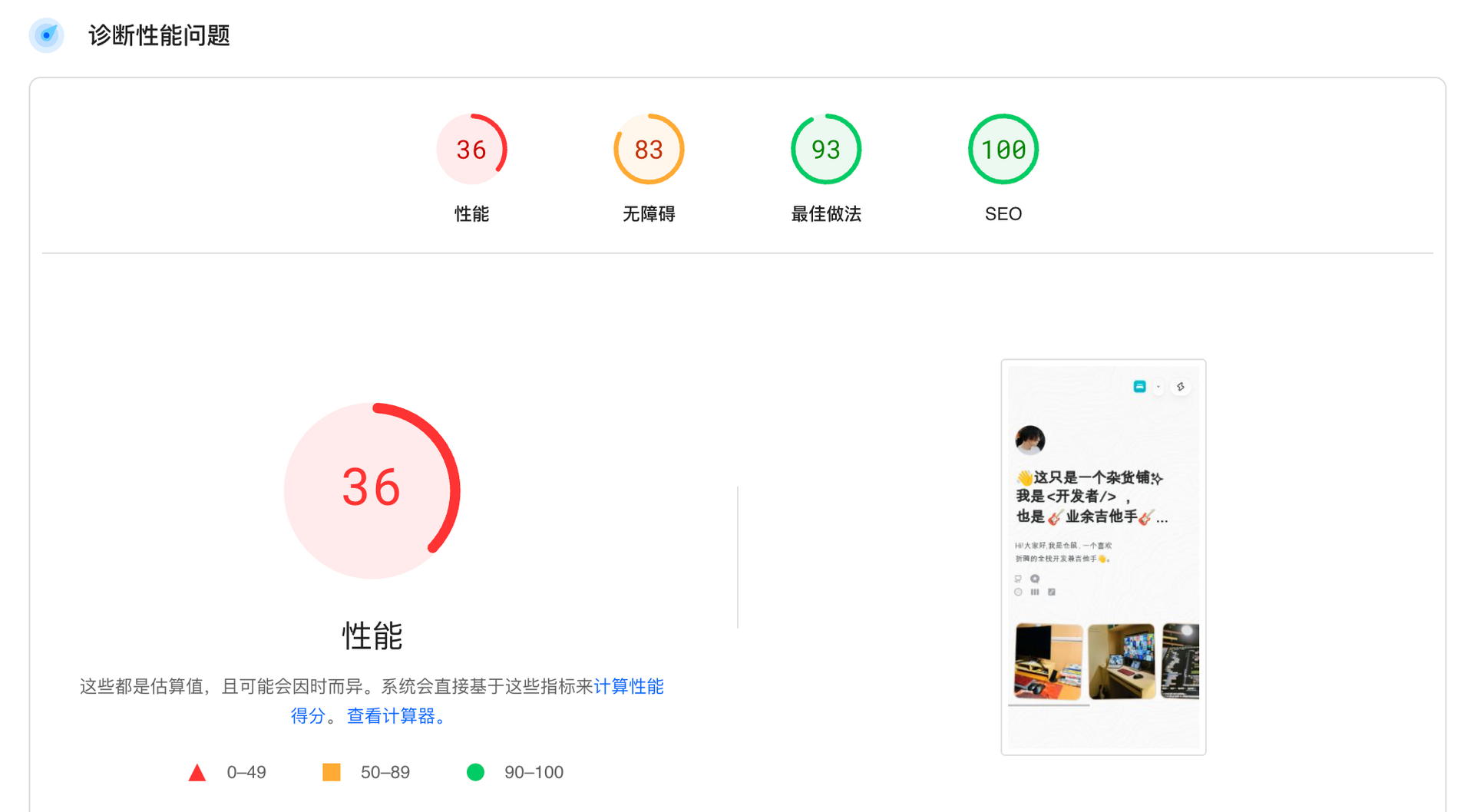The image size is (1474, 812).
Task: Click the large 36 performance gauge
Action: tap(372, 490)
